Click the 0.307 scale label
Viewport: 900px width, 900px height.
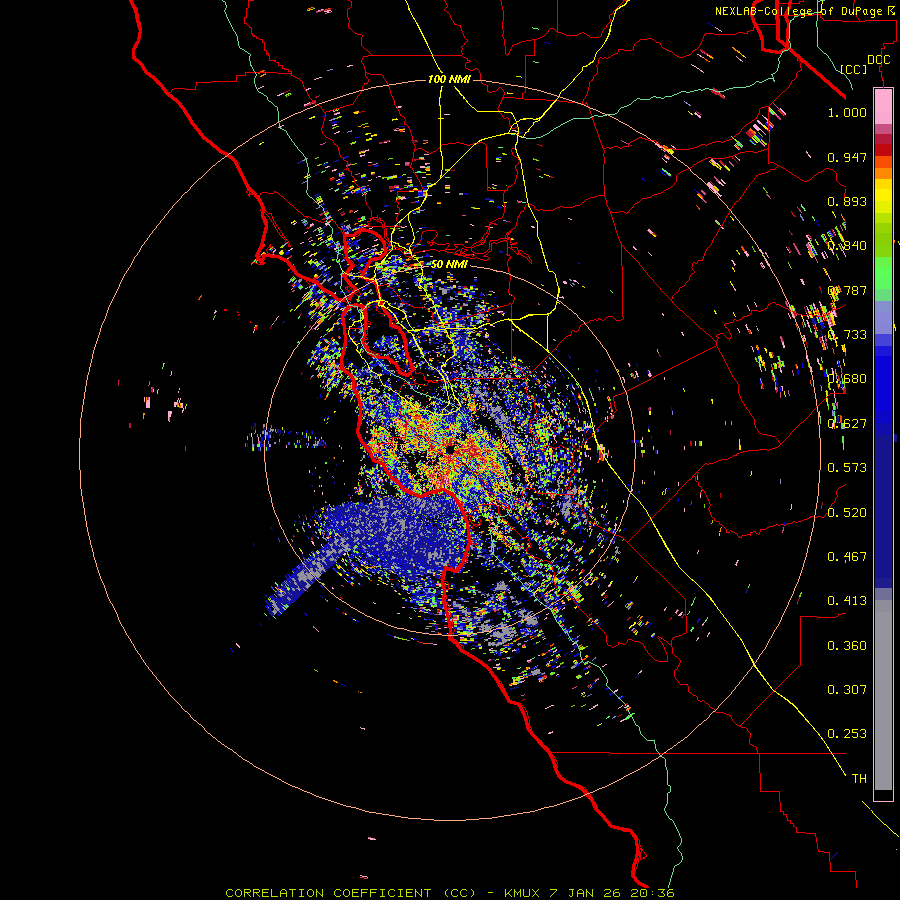point(847,689)
